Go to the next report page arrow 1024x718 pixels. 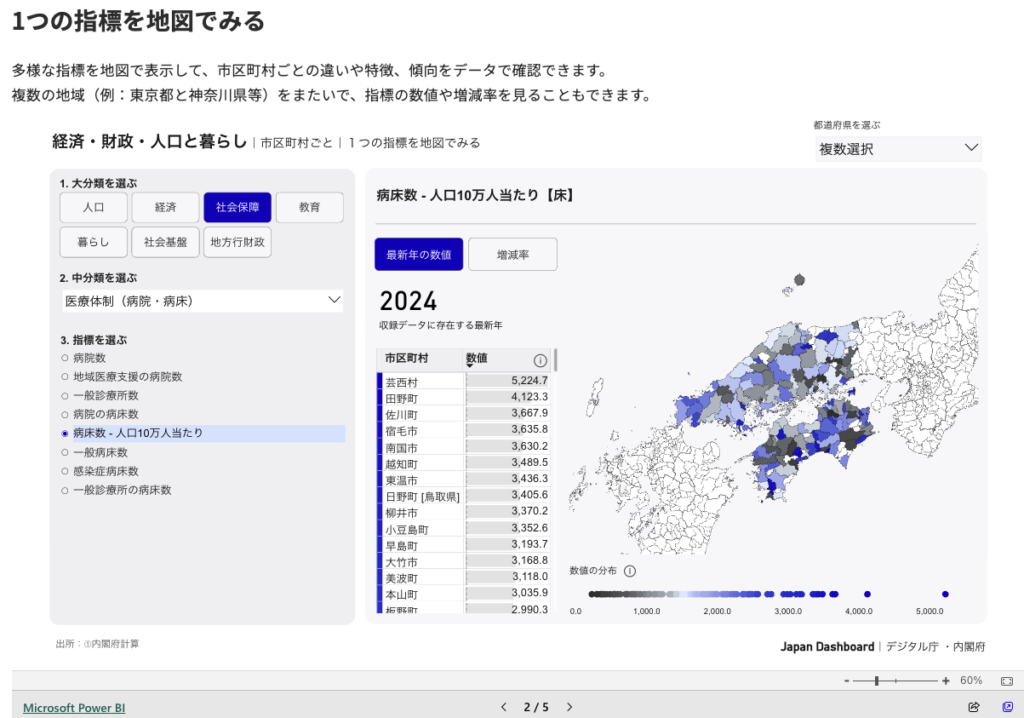(570, 707)
